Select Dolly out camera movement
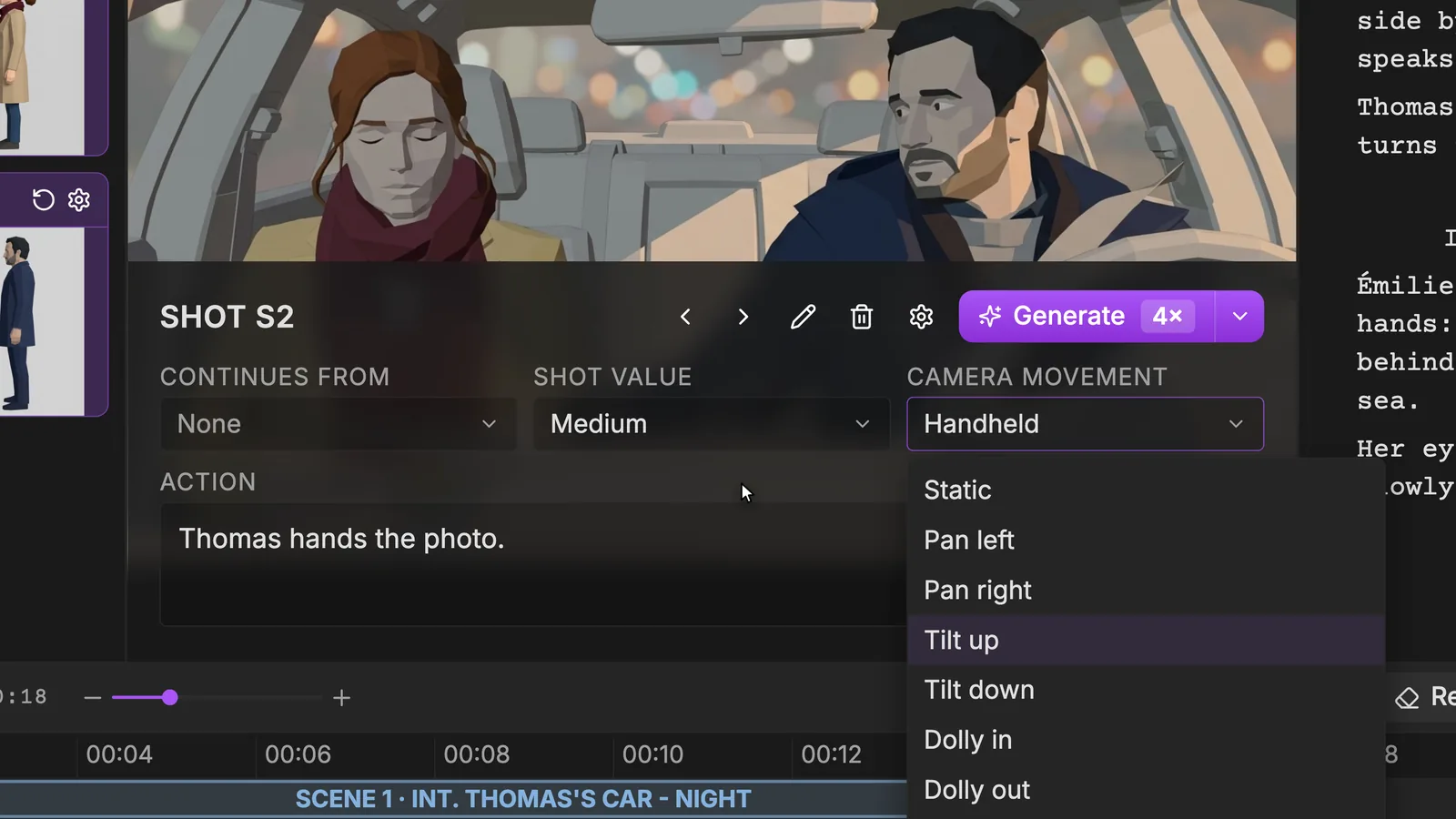This screenshot has width=1456, height=819. [1146, 791]
